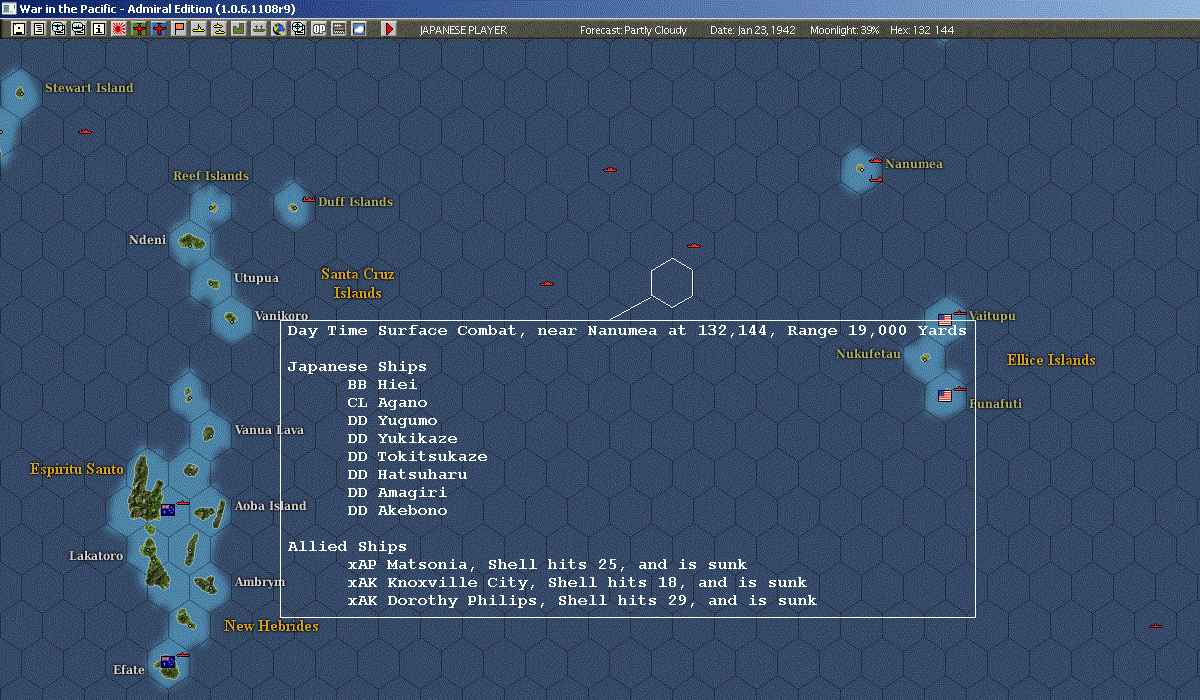Click the crosshair target toolbar icon
Image resolution: width=1200 pixels, height=700 pixels.
299,29
